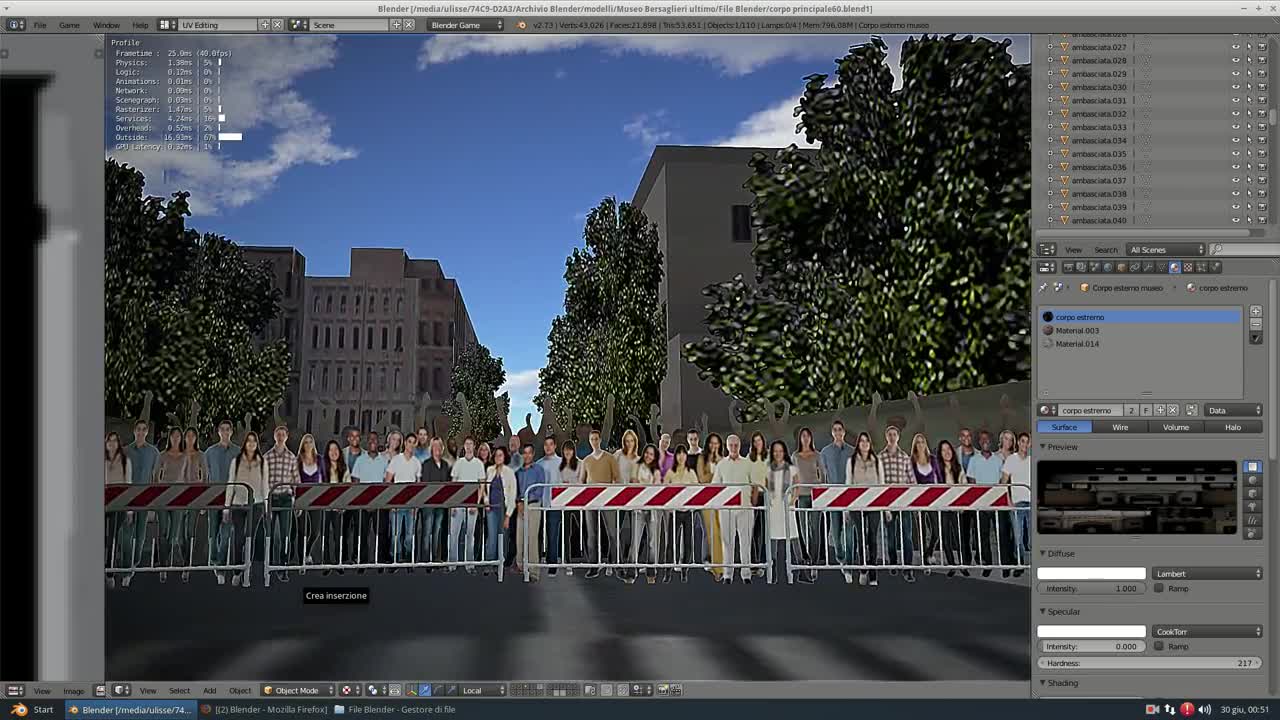Add a material slot with plus button
The image size is (1280, 720).
point(1255,311)
